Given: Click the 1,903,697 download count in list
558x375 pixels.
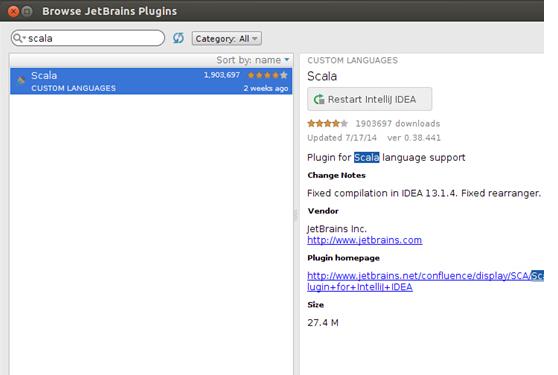Looking at the screenshot, I should [x=222, y=75].
